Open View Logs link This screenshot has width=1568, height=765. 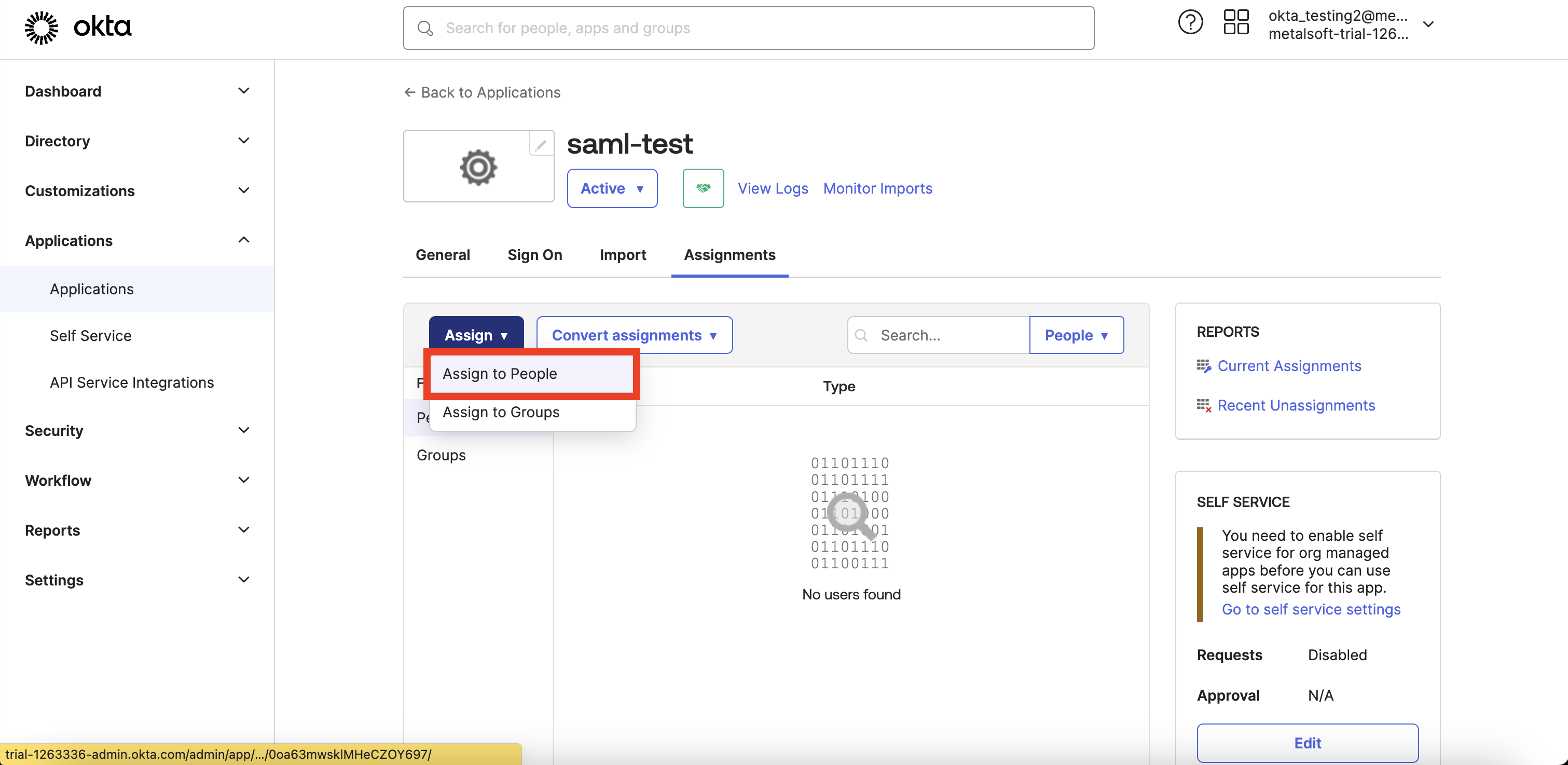point(773,188)
